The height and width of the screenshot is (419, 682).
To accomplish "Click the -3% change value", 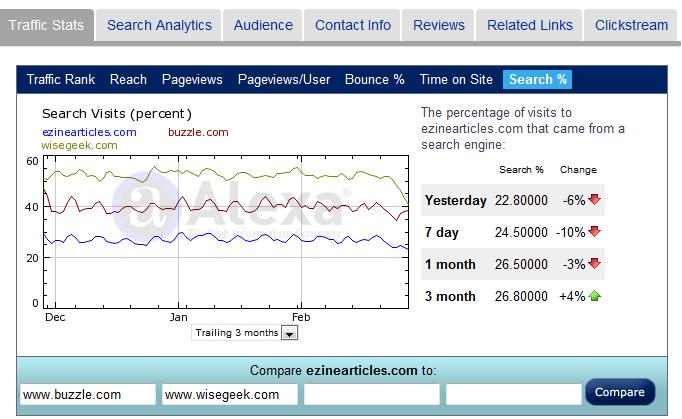I will point(574,264).
